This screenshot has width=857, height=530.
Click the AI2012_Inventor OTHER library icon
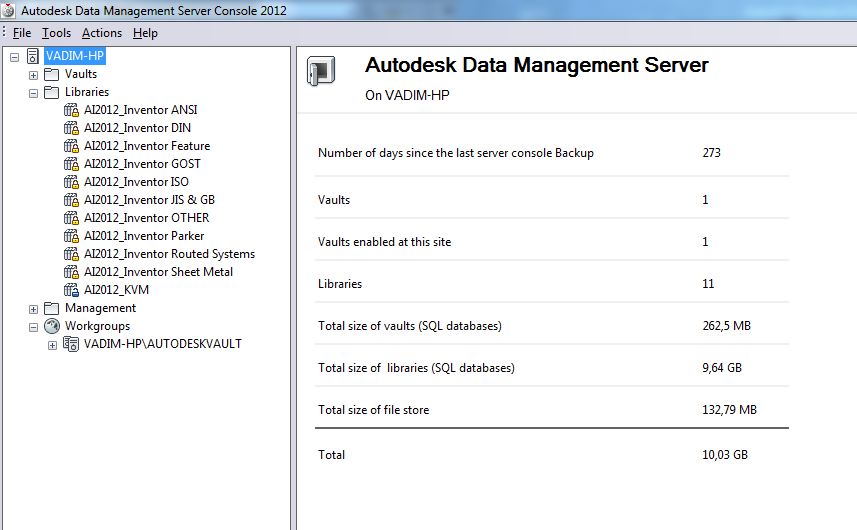pos(71,218)
